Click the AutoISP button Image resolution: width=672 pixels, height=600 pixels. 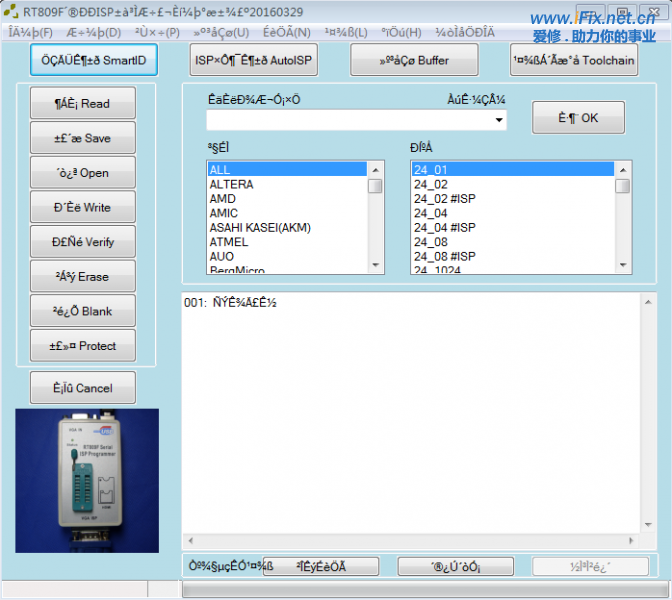click(x=254, y=60)
